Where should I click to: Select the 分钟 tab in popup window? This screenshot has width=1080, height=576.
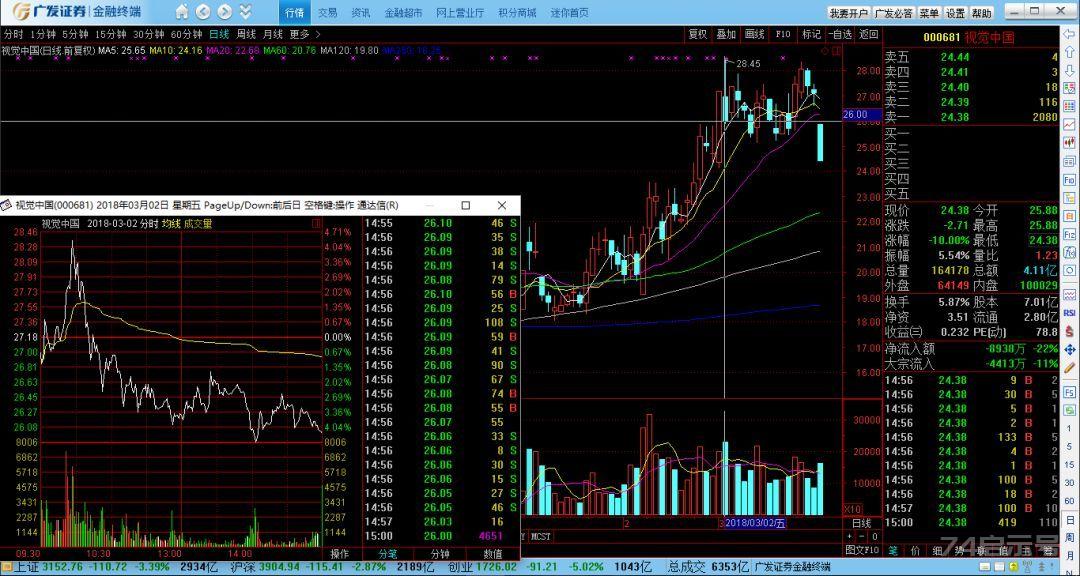pyautogui.click(x=440, y=553)
